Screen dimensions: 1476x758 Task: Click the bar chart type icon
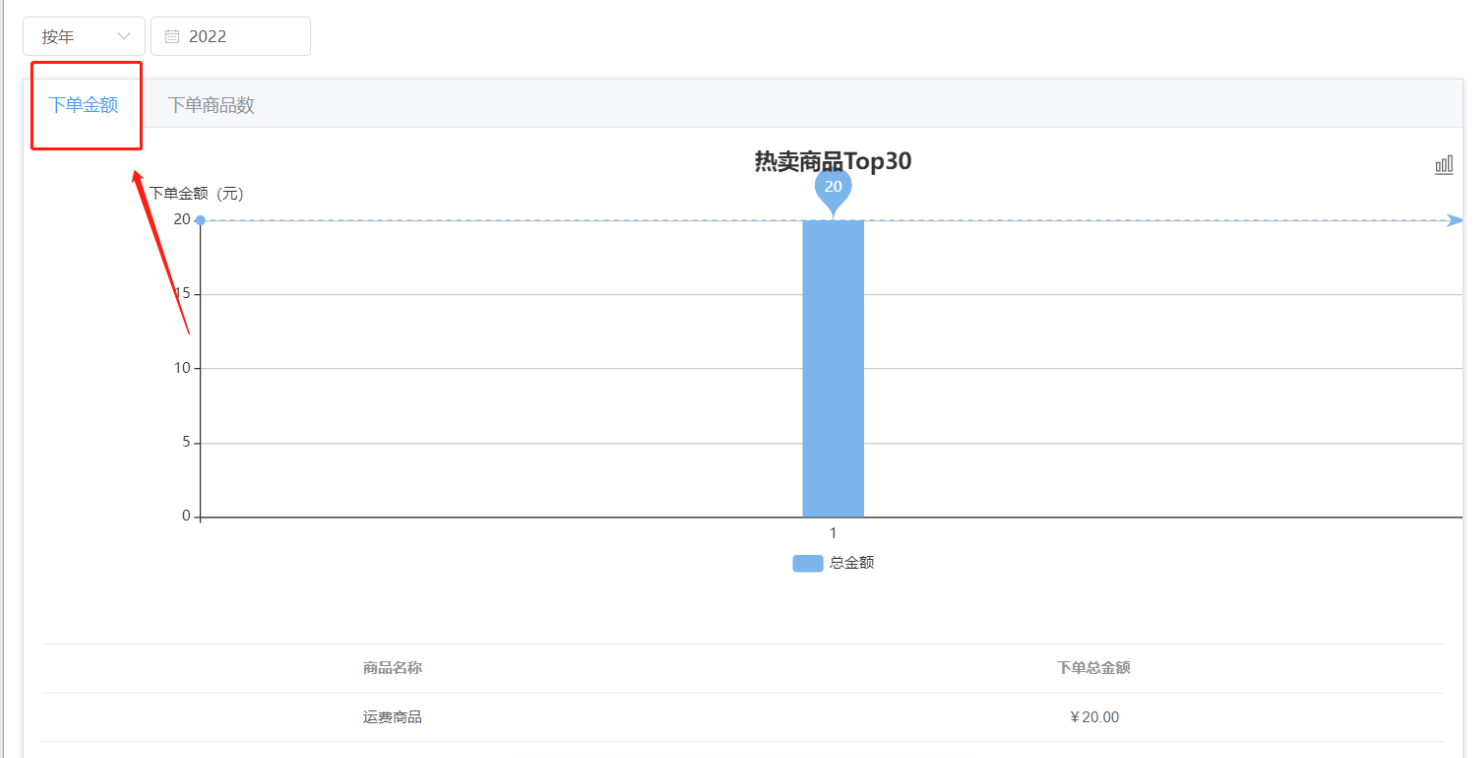[1443, 165]
